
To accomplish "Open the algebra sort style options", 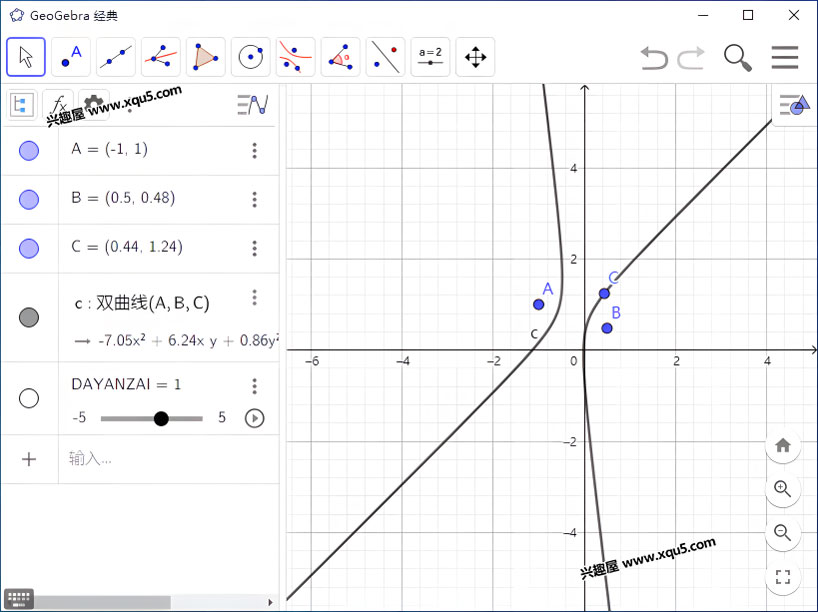I will pyautogui.click(x=253, y=105).
